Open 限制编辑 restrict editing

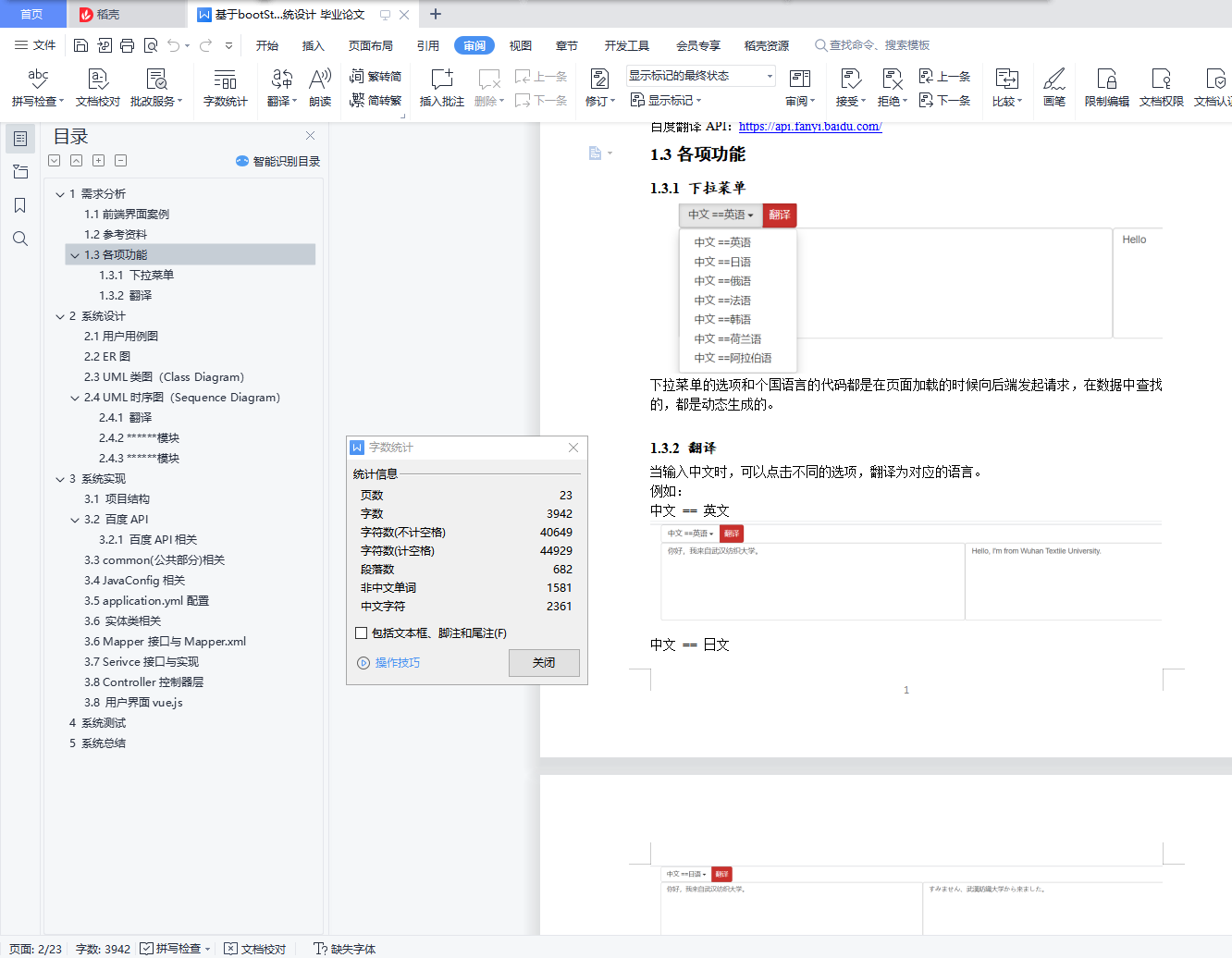[1107, 87]
